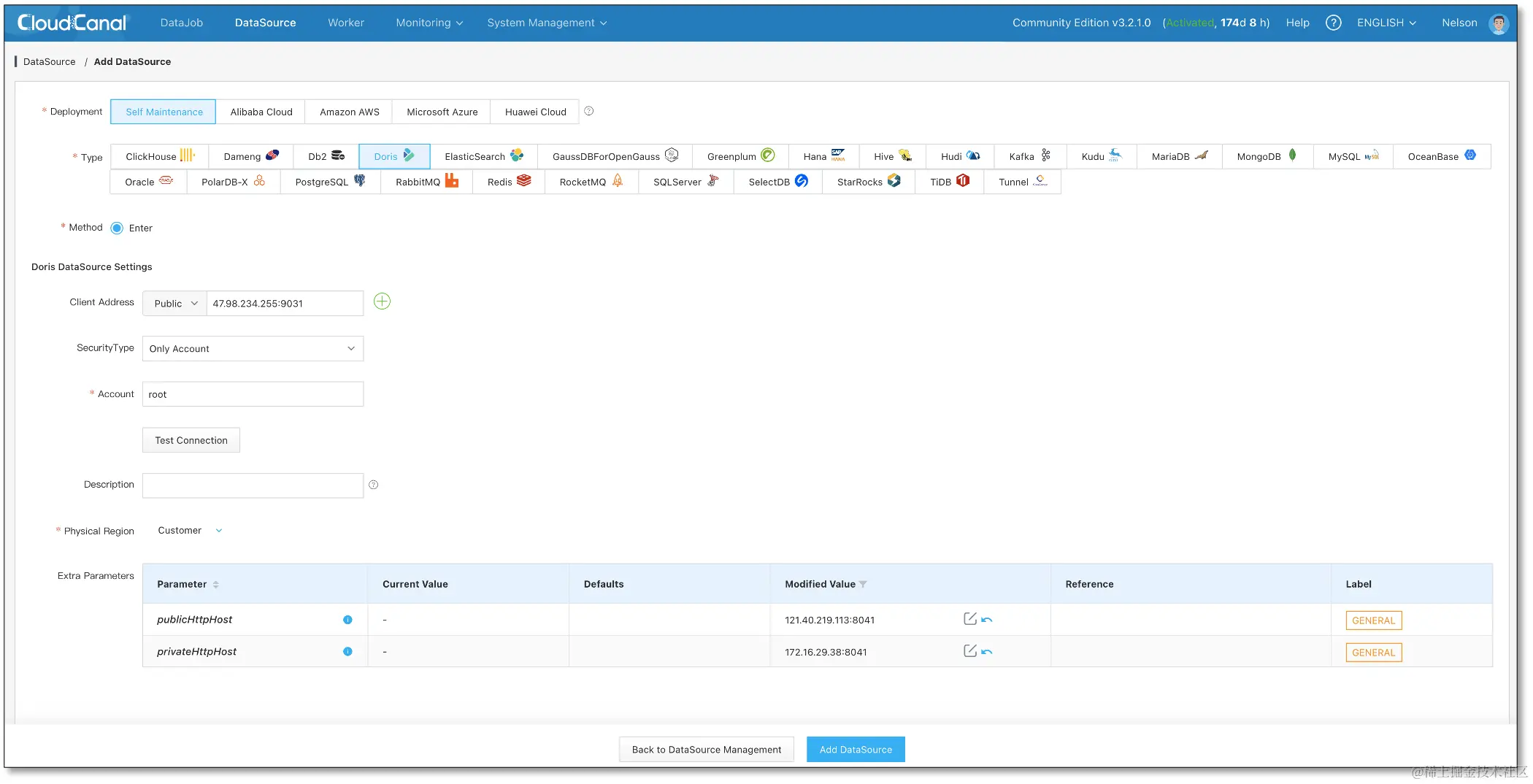
Task: Select the Redis data source type
Action: point(509,182)
